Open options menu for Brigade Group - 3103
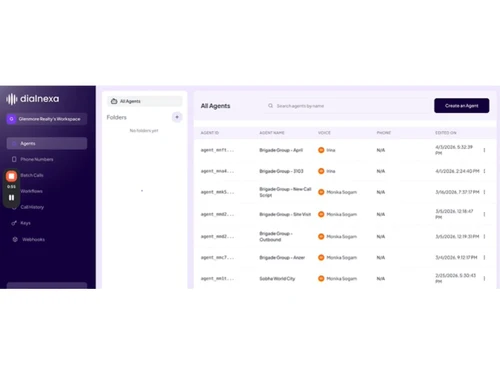Screen dimensions: 500x375 [484, 171]
